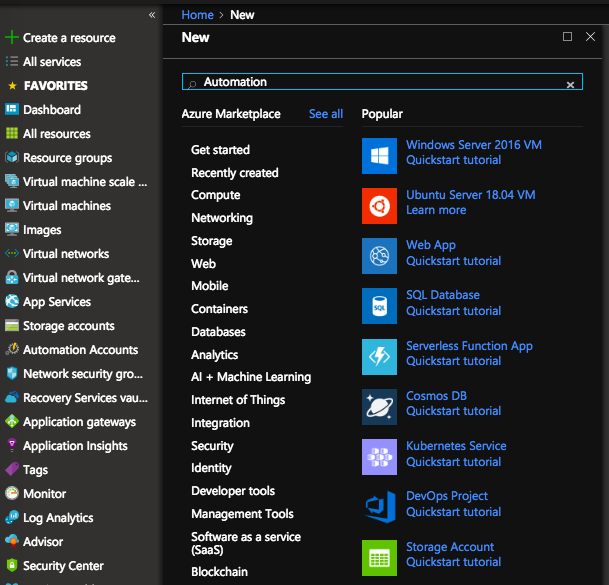Open the DevOps Project icon

(x=379, y=506)
